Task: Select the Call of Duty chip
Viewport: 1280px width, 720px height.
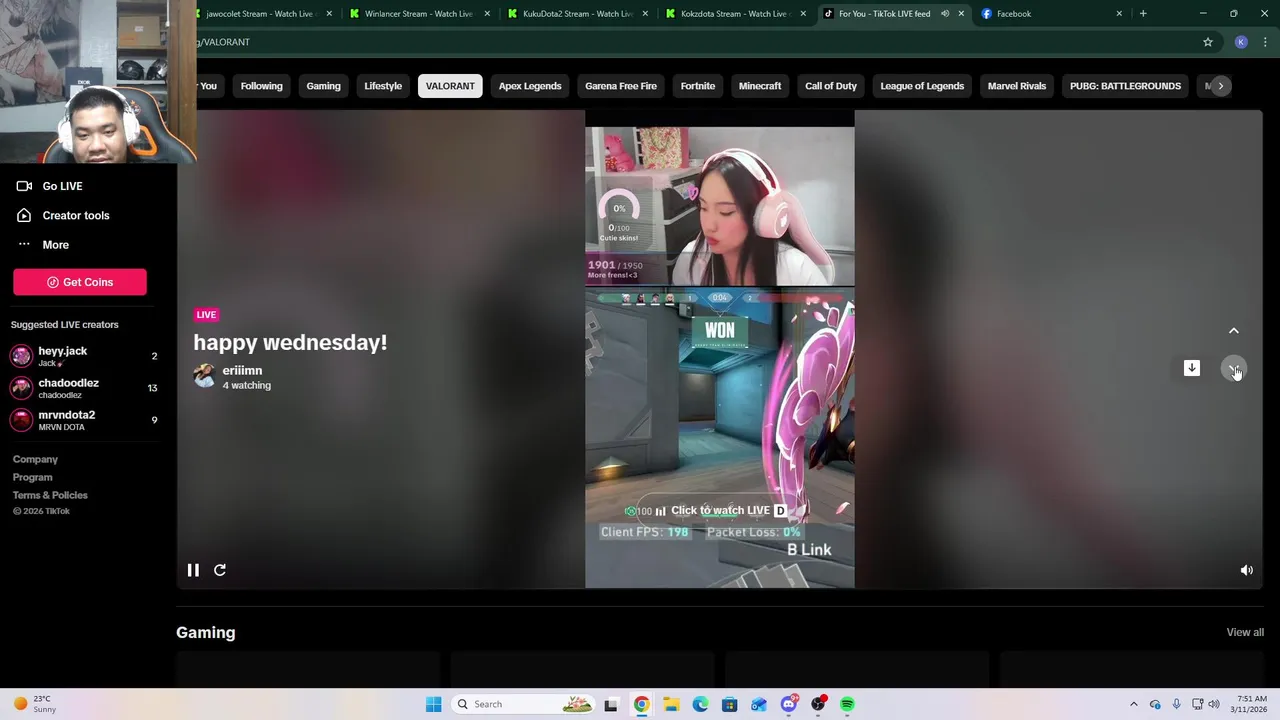Action: pyautogui.click(x=831, y=86)
